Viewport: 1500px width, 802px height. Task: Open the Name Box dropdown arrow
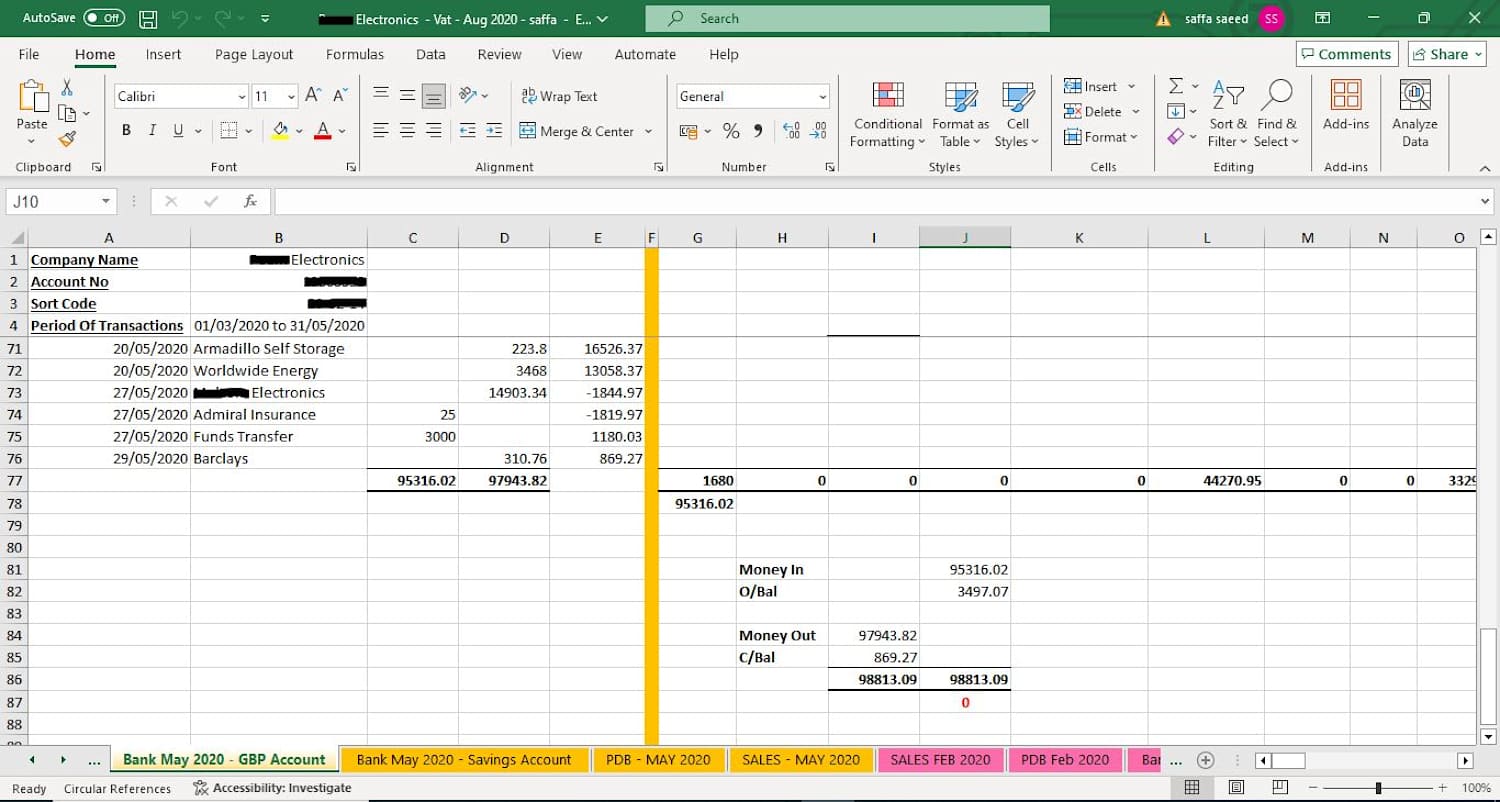pyautogui.click(x=105, y=201)
